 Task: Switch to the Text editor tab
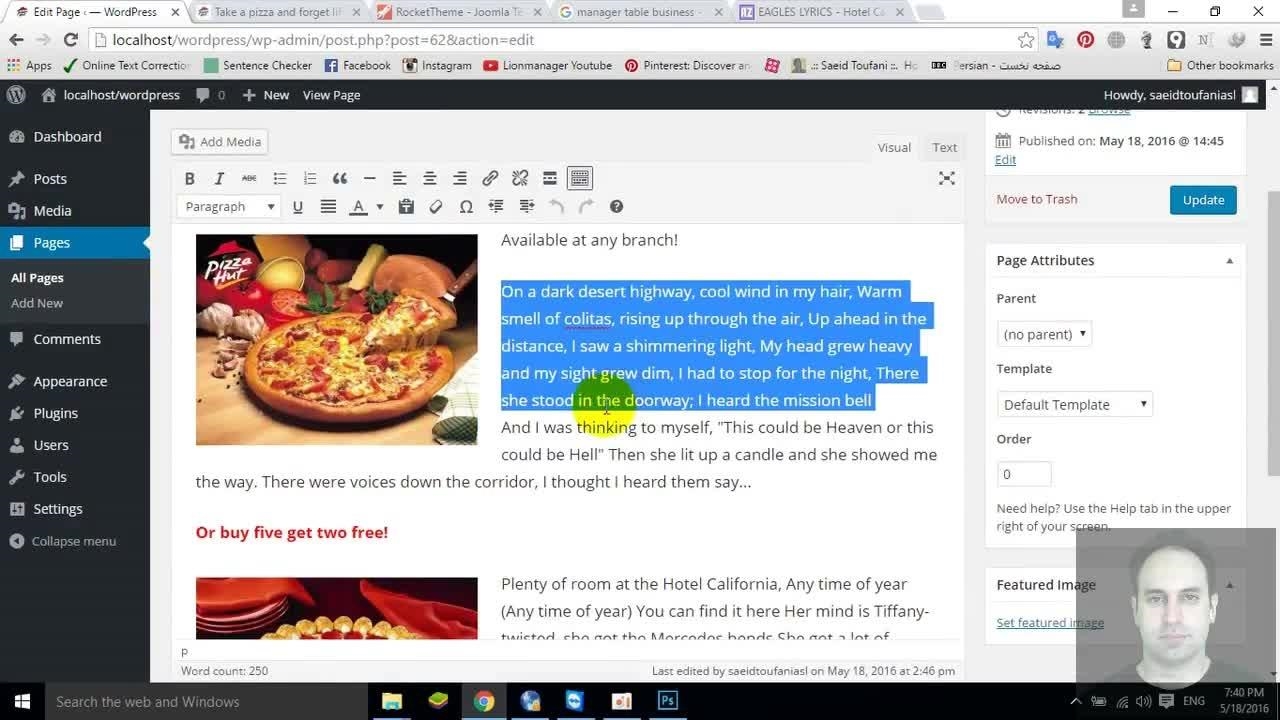[x=944, y=147]
